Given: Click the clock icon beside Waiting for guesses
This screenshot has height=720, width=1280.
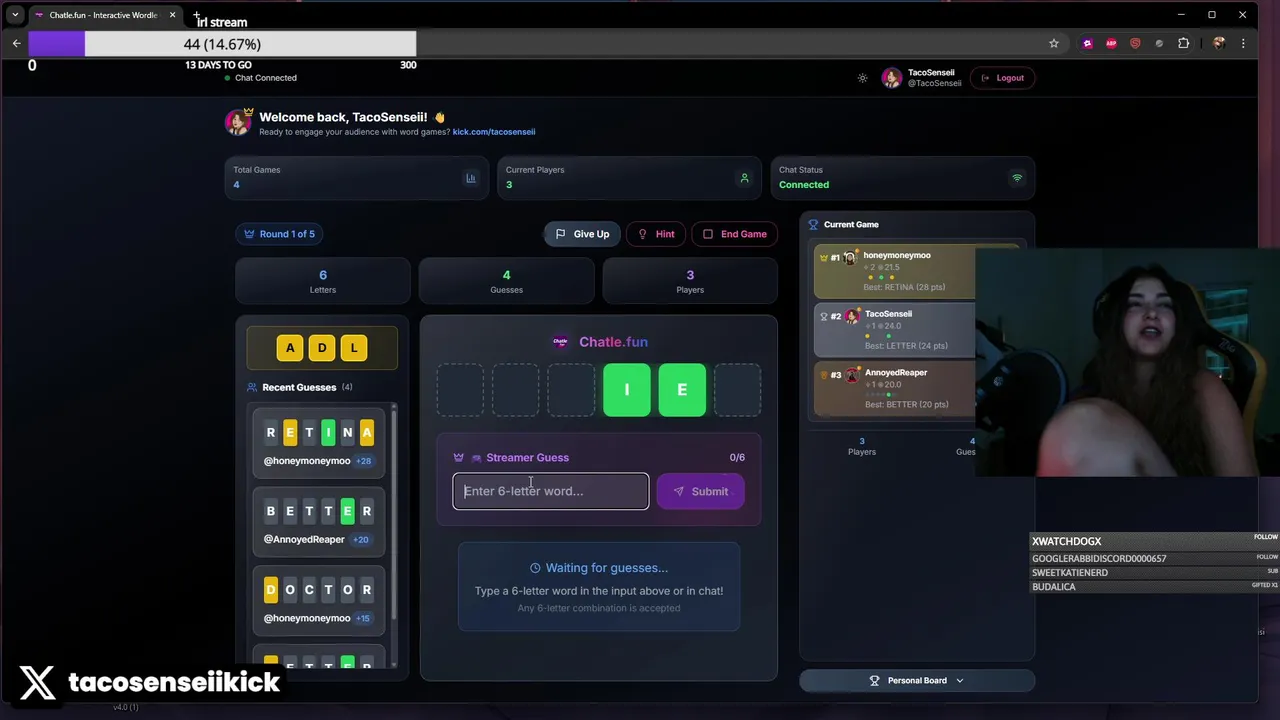Looking at the screenshot, I should (535, 568).
